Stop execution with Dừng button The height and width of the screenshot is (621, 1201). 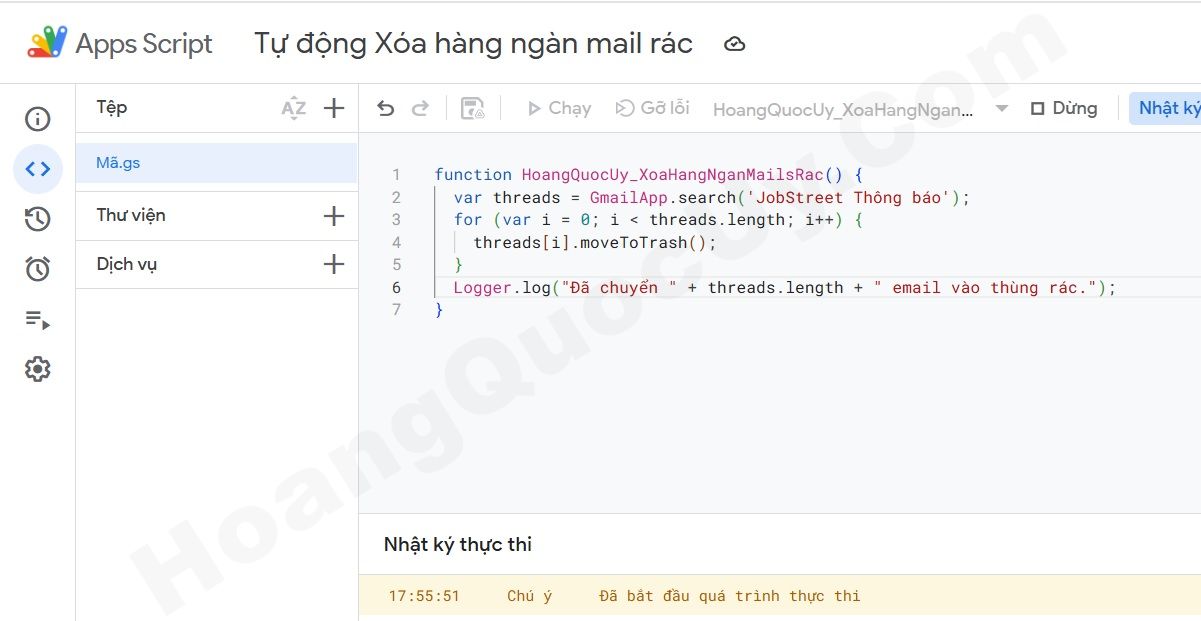[x=1064, y=108]
